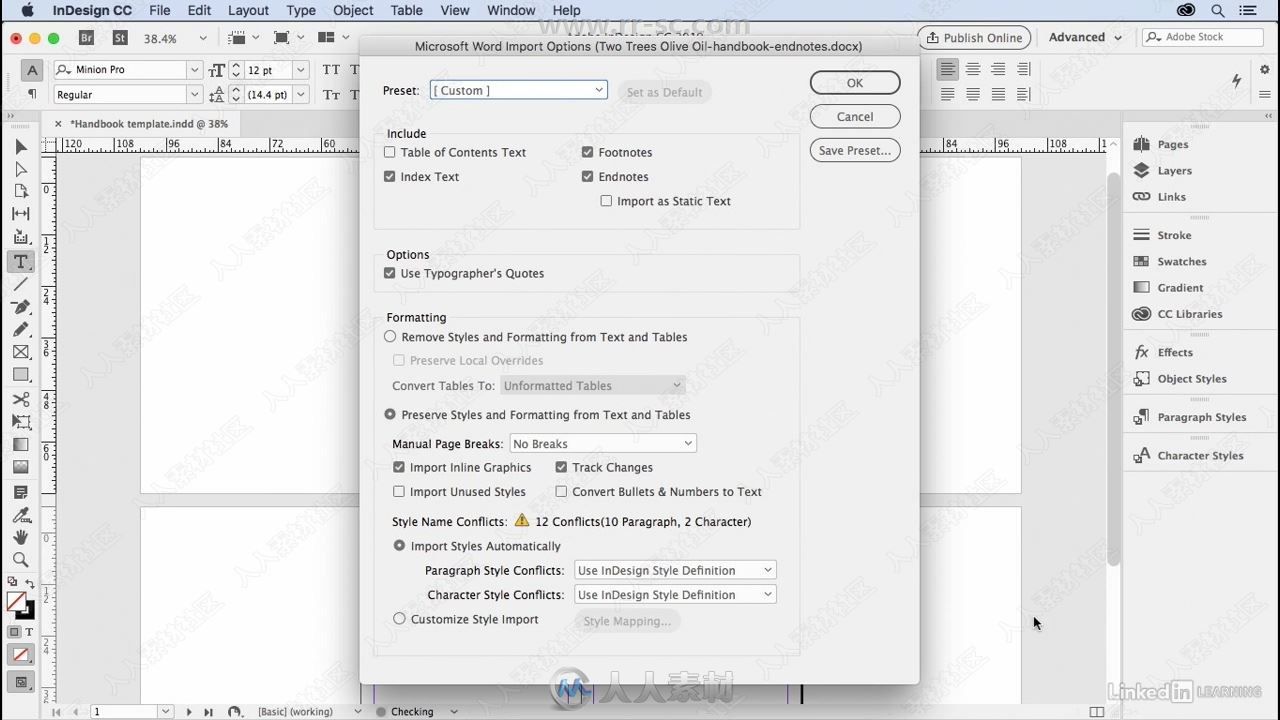
Task: Open Adobe Bridge from Br icon
Action: (86, 38)
